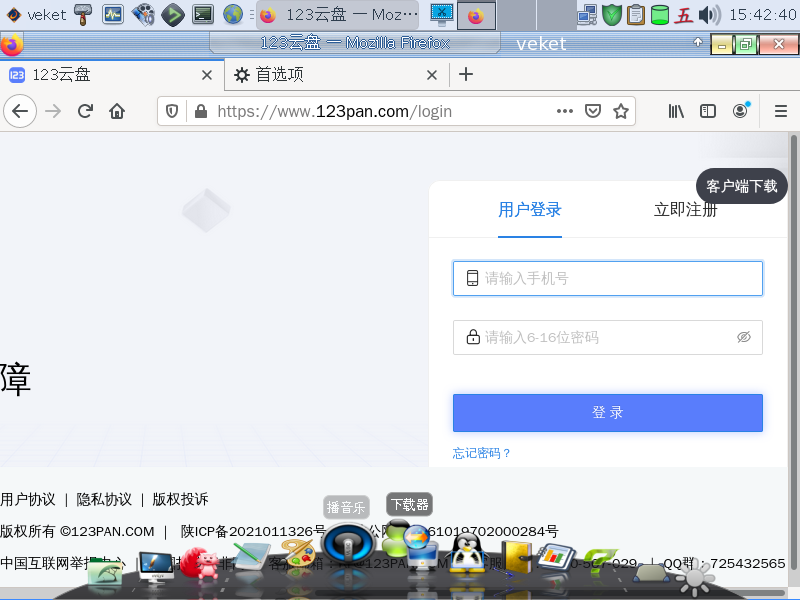Open the globe web browser launcher

(x=233, y=15)
